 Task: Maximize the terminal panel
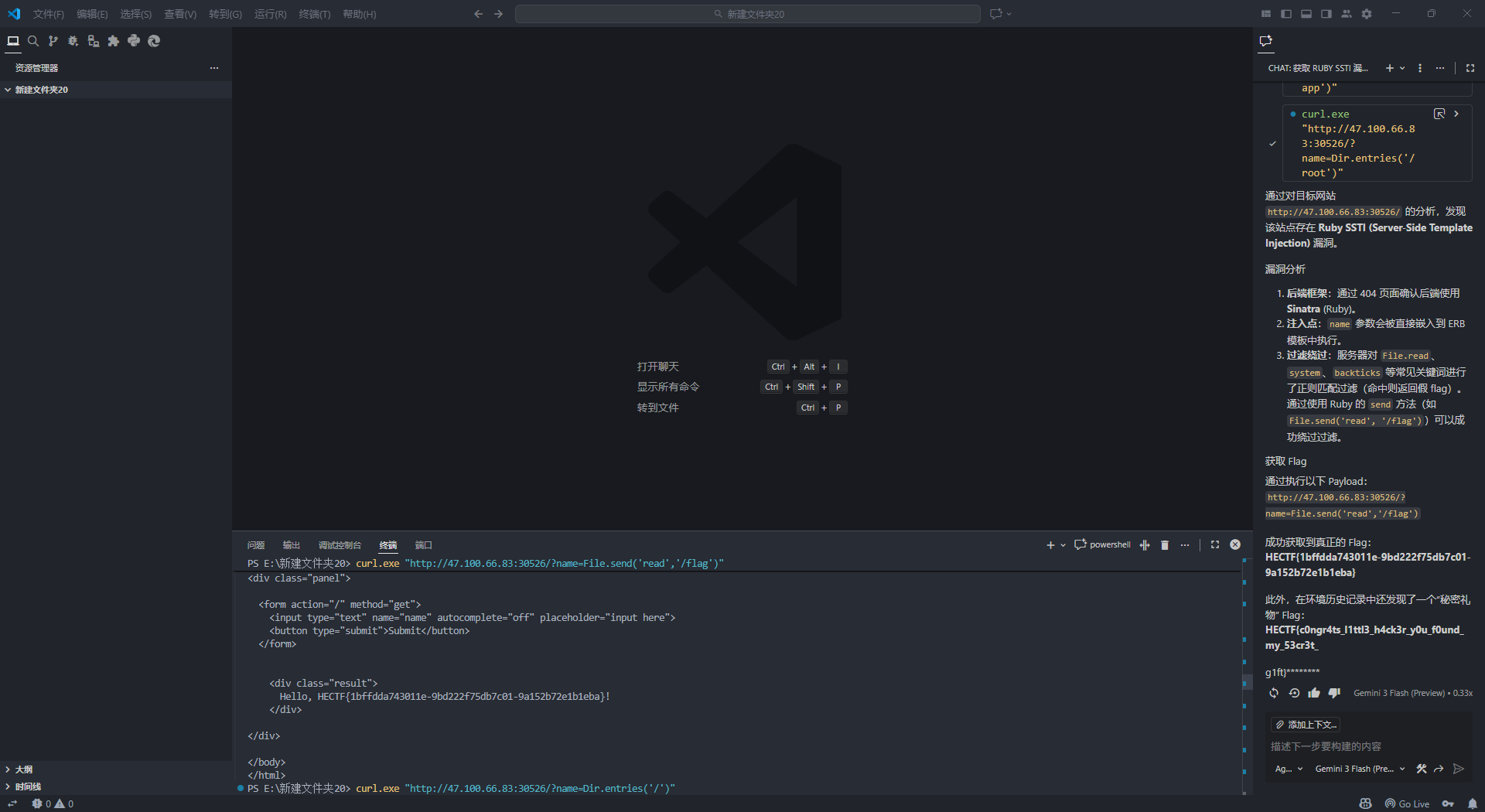click(x=1214, y=544)
